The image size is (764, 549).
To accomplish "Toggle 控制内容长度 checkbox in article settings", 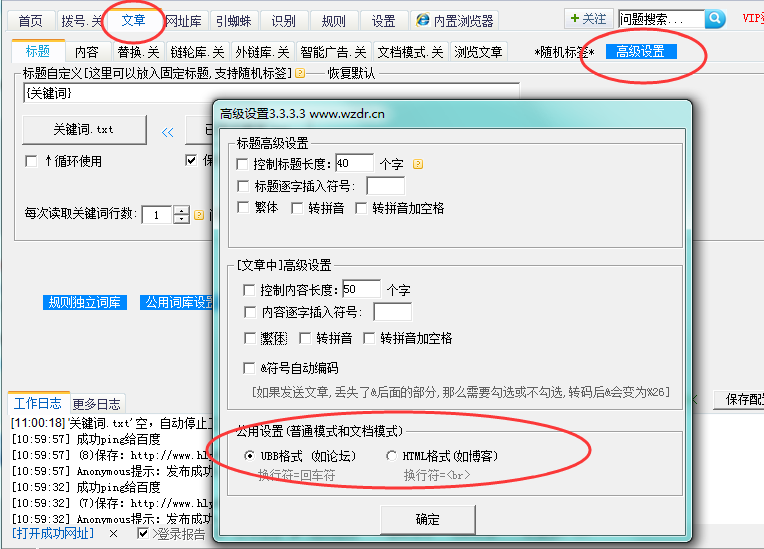I will click(250, 290).
